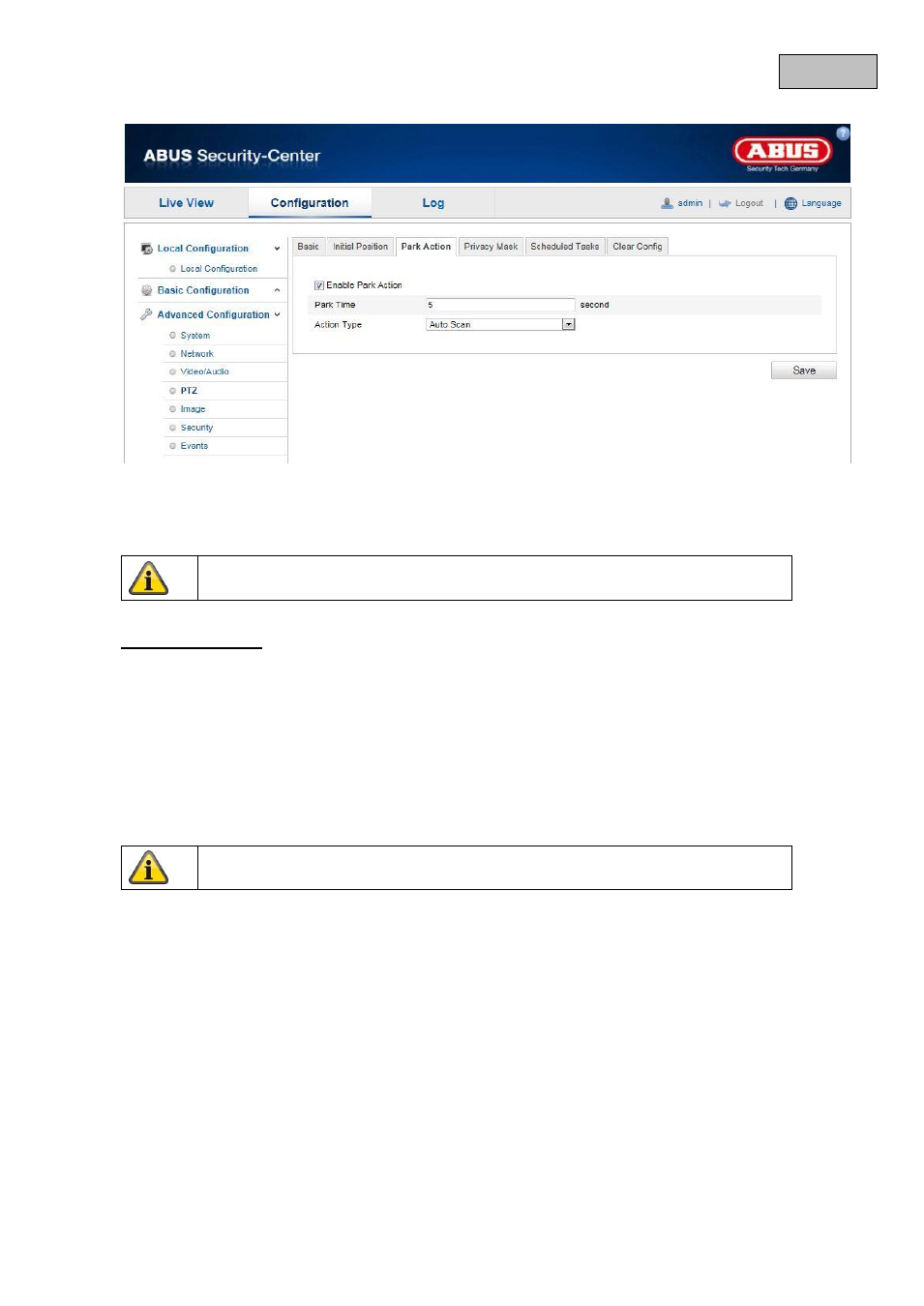
Task: Click the Park Time input field
Action: click(500, 305)
